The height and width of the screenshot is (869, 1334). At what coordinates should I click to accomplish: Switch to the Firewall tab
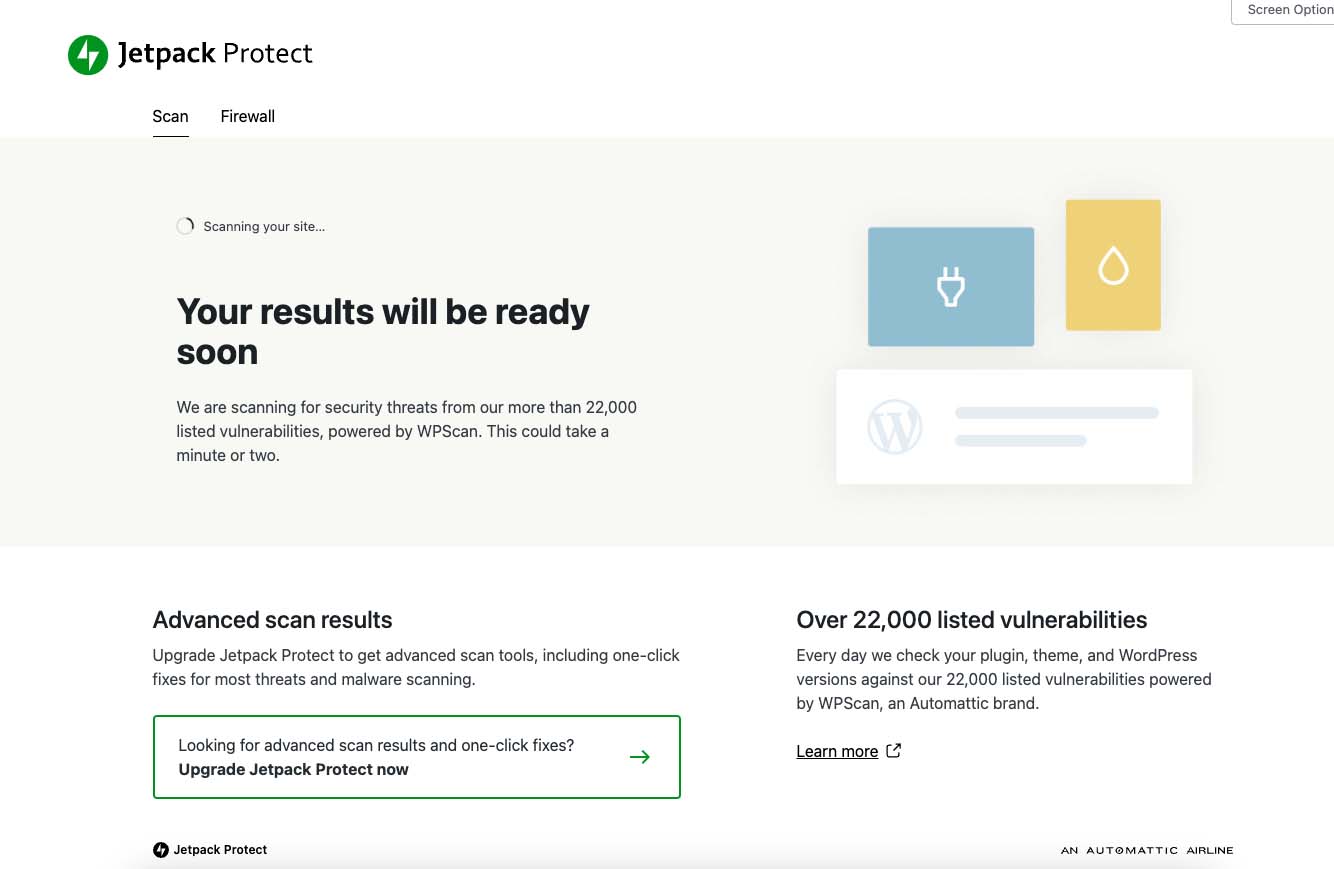247,116
